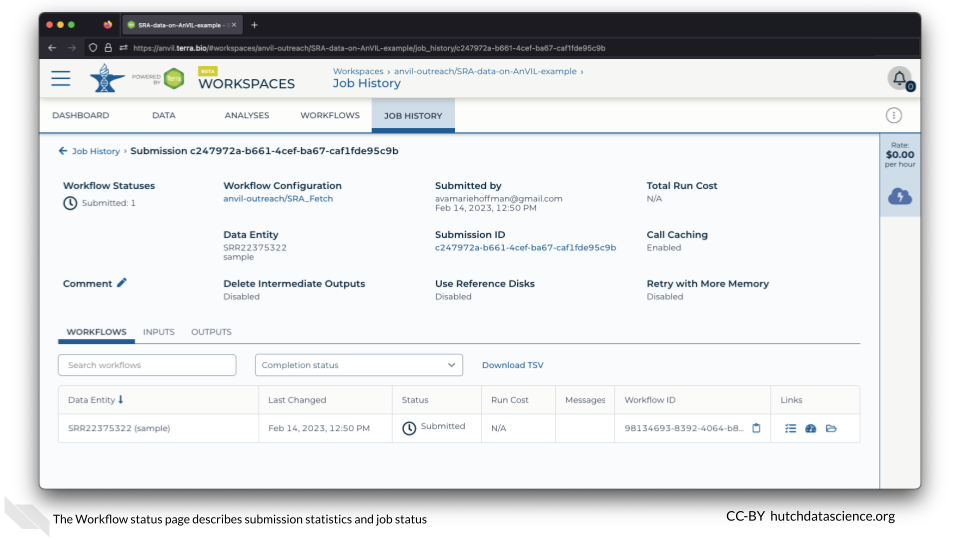Open the workflow details list icon

[790, 429]
